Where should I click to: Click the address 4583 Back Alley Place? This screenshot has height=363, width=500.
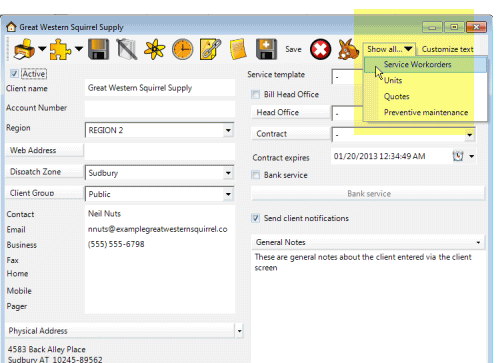[x=47, y=349]
